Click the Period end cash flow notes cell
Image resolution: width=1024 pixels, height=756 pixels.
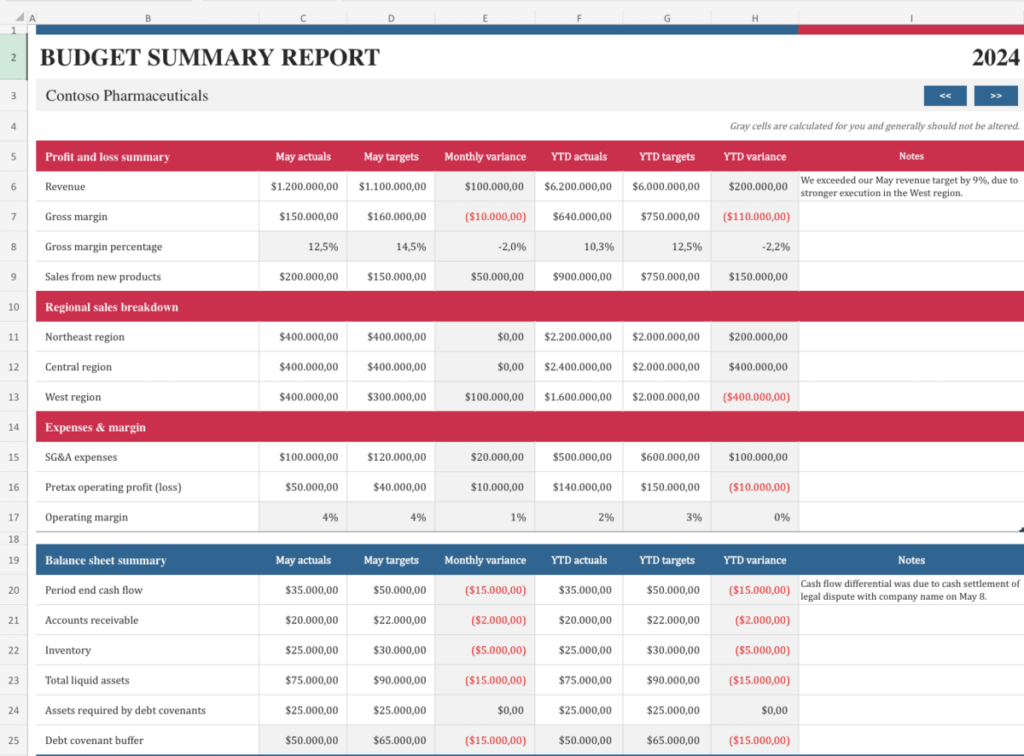click(x=911, y=590)
